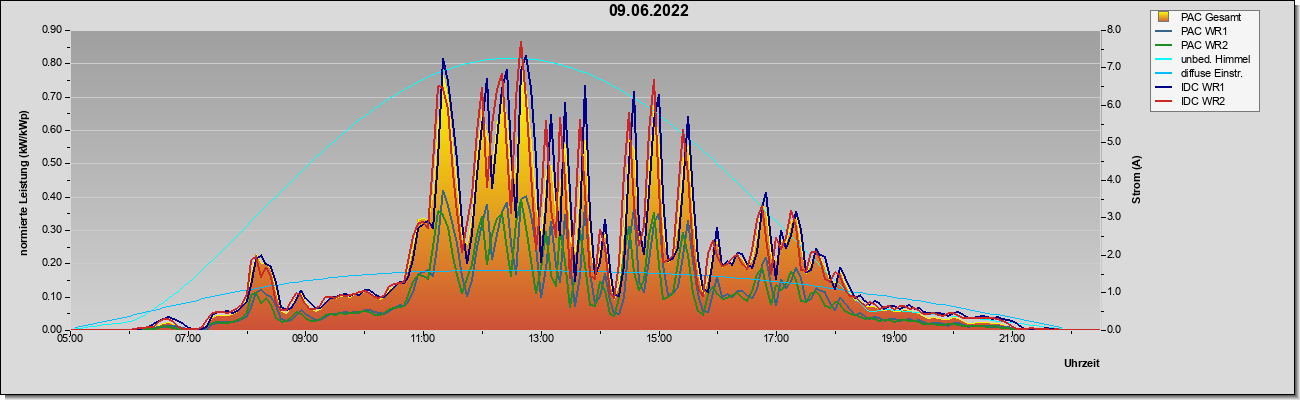Click the 17:00 time axis label

[x=776, y=339]
